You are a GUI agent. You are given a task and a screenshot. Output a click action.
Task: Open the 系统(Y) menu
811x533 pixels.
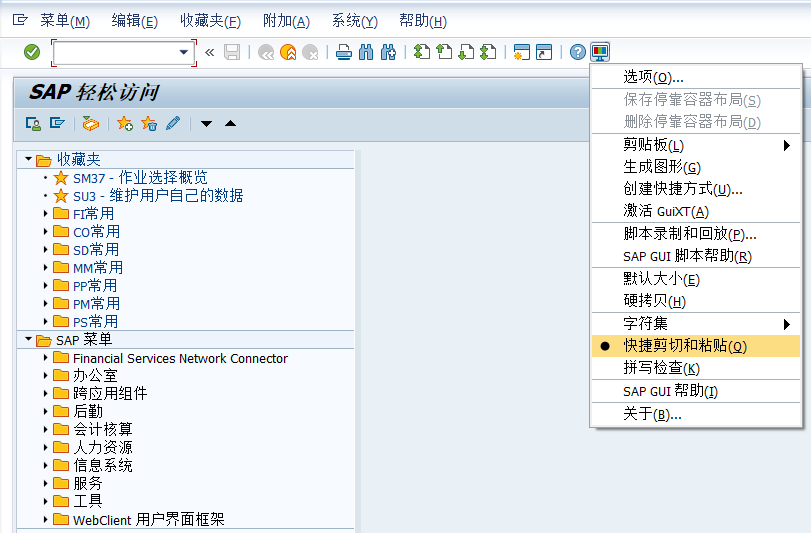click(x=355, y=21)
